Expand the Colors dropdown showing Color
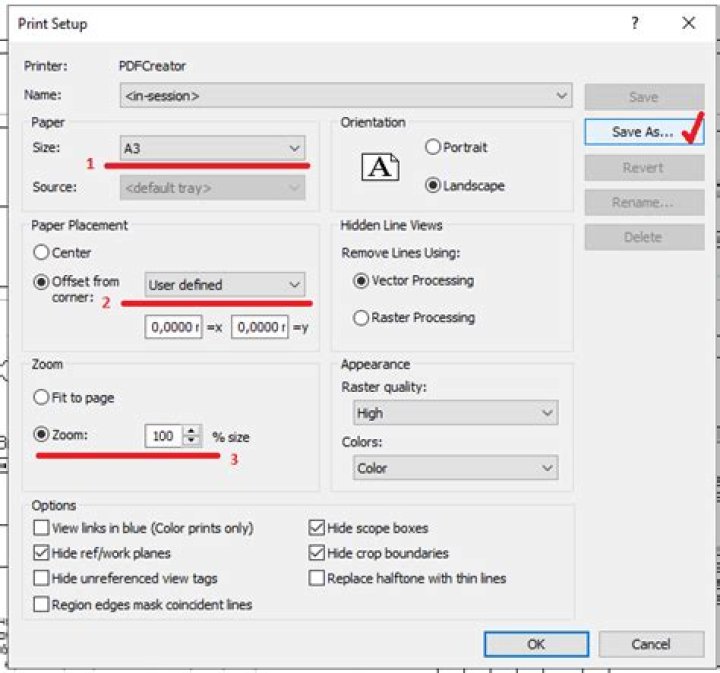Image resolution: width=720 pixels, height=673 pixels. tap(456, 468)
